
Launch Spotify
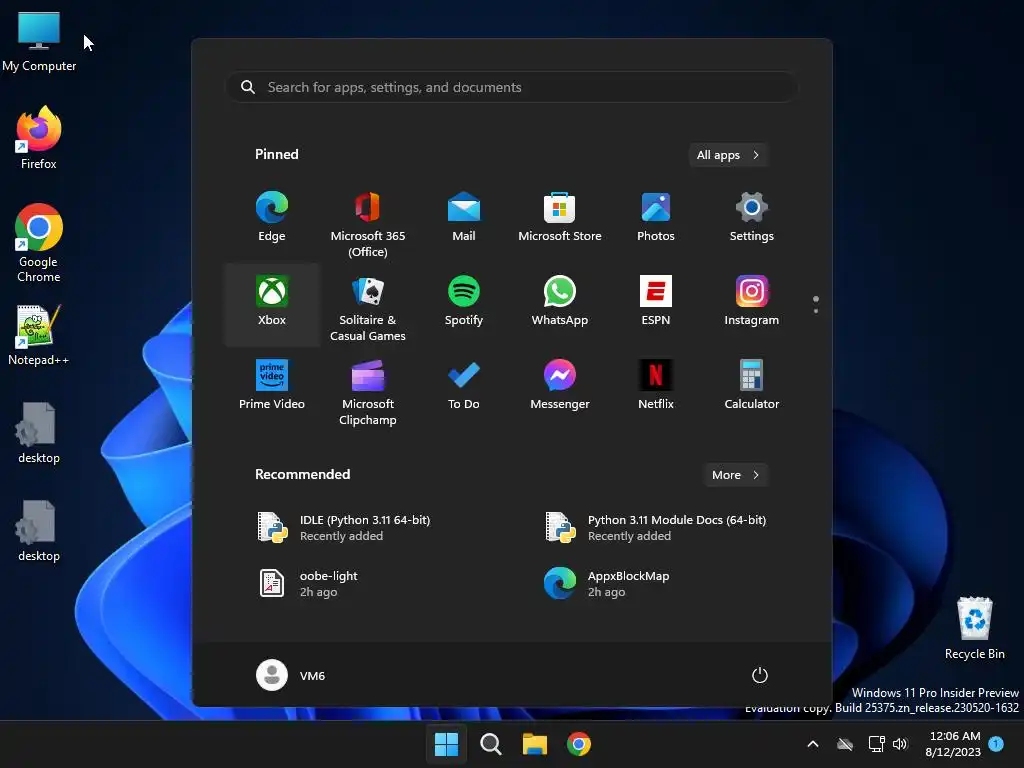[x=464, y=301]
